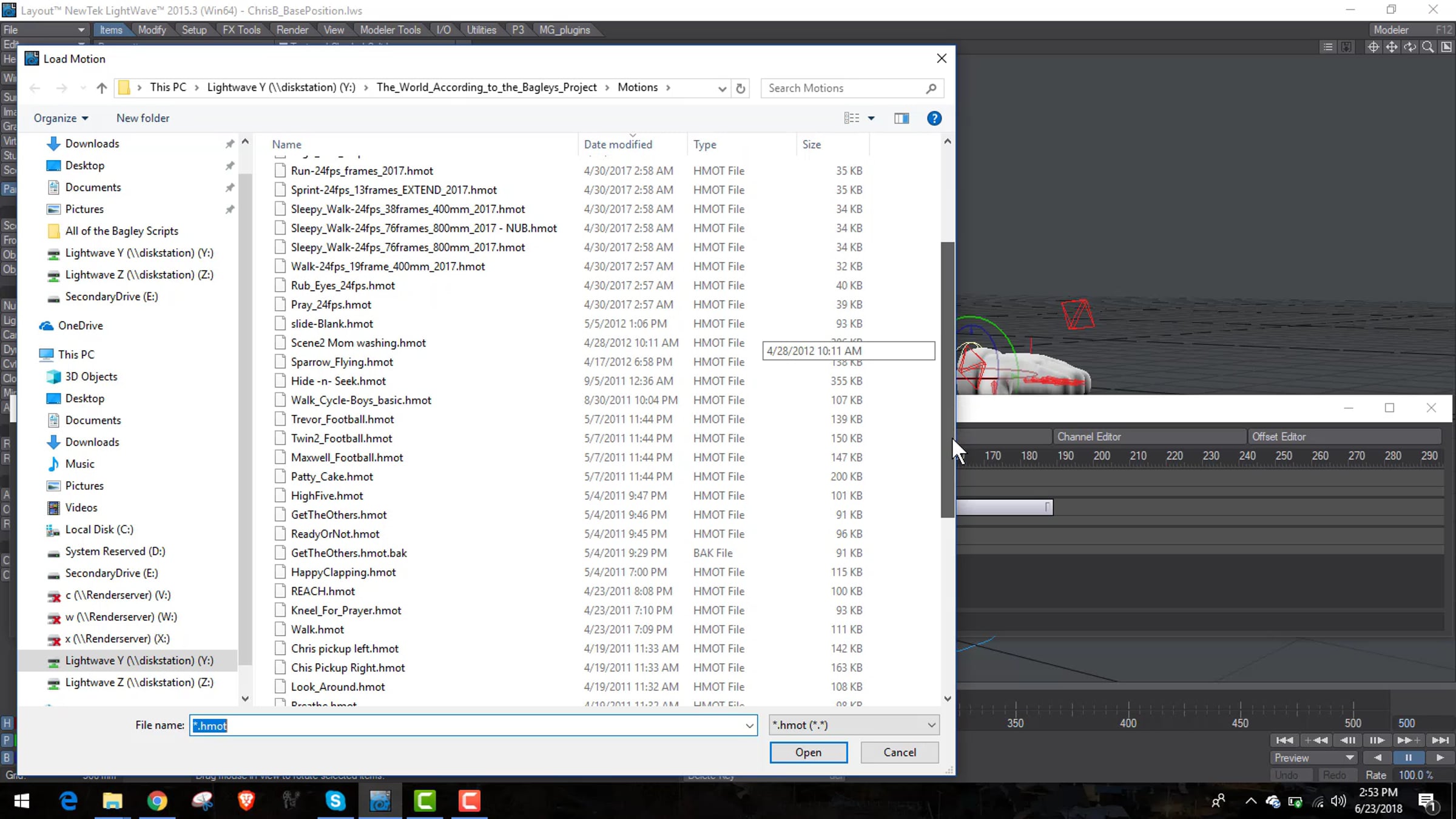1456x819 pixels.
Task: Click the viewport zoom magnifier icon
Action: point(1428,47)
